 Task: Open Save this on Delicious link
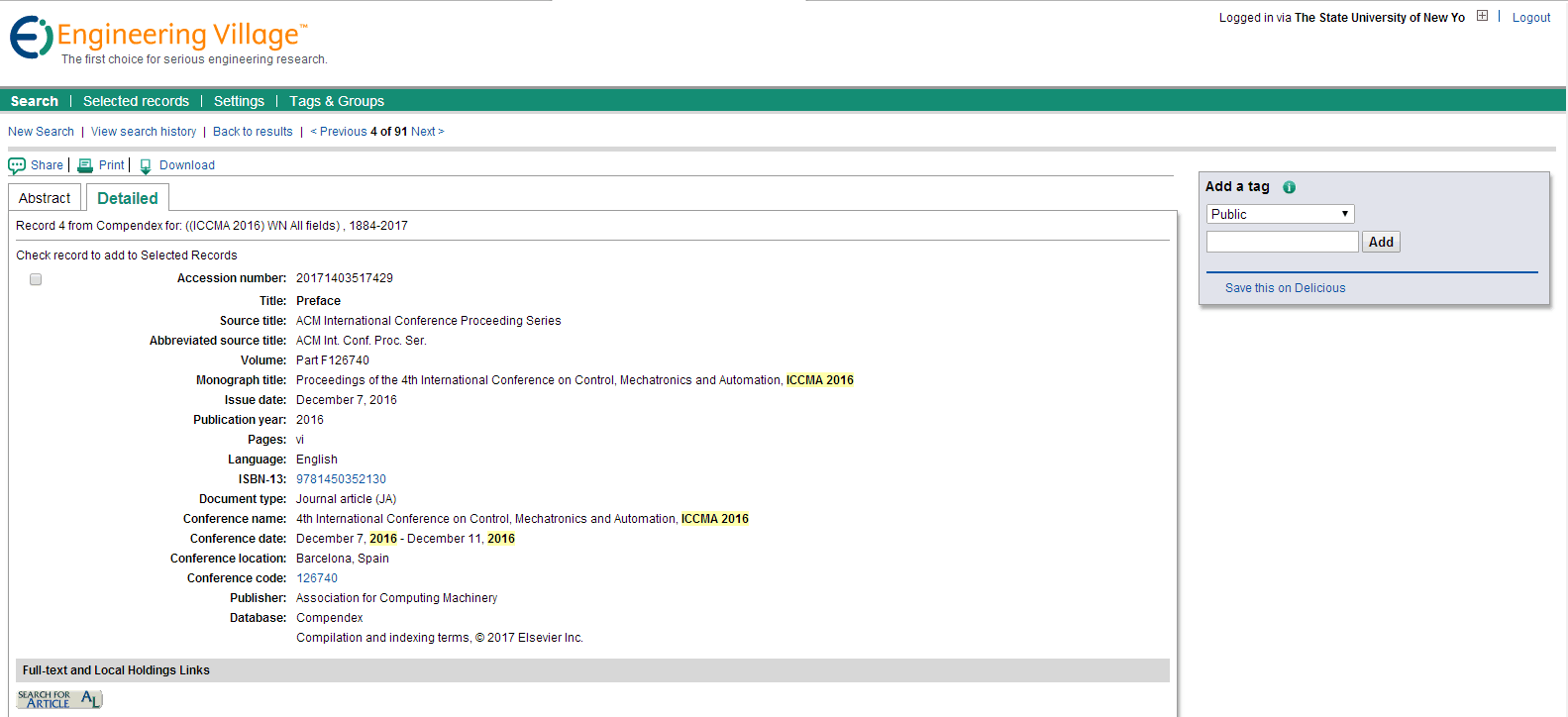click(1285, 288)
